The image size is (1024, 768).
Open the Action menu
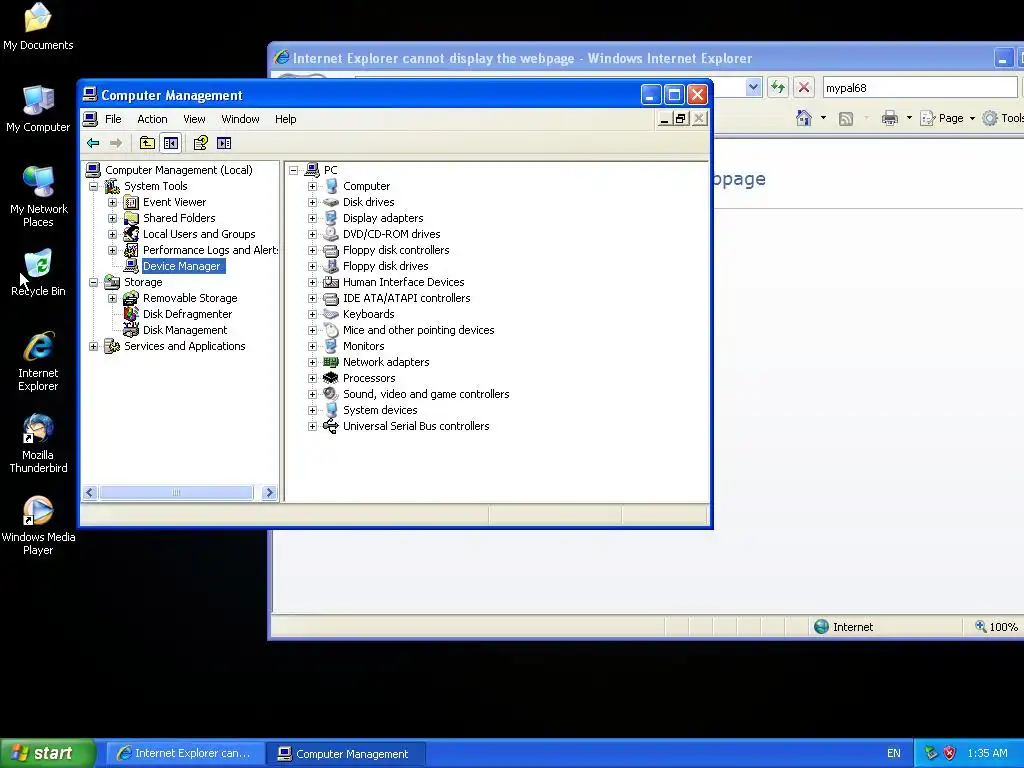152,119
